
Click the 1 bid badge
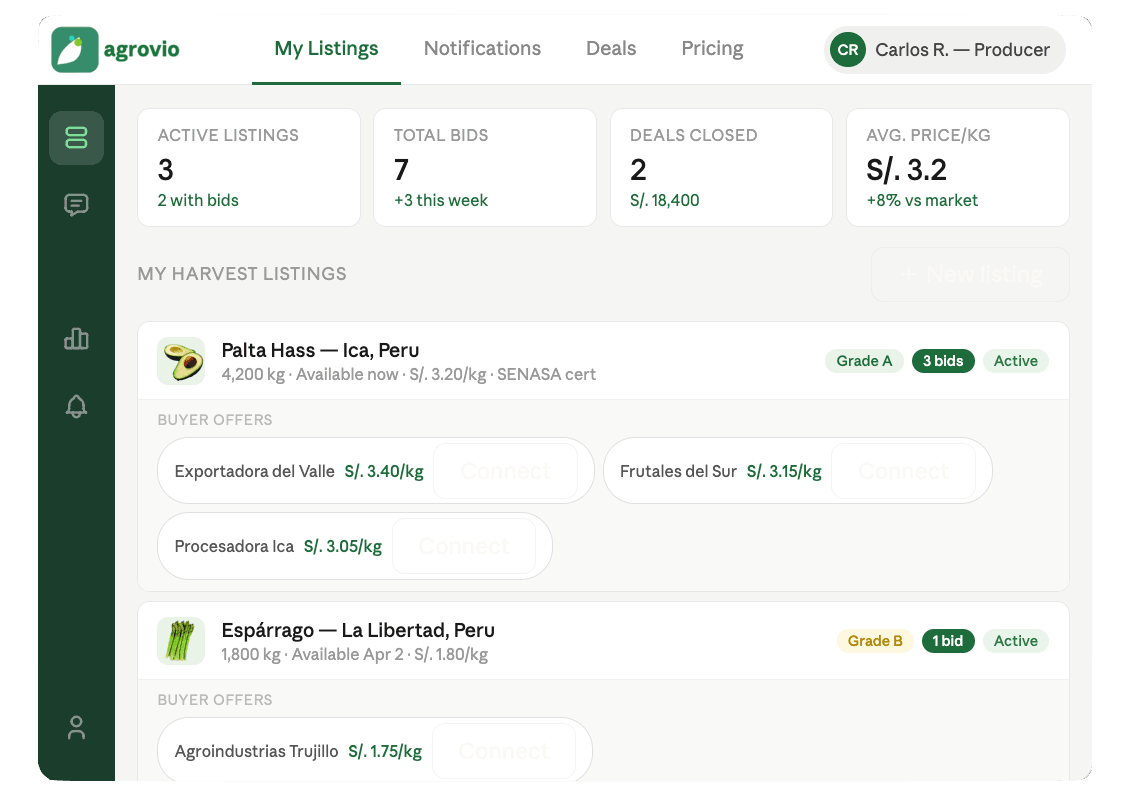948,641
